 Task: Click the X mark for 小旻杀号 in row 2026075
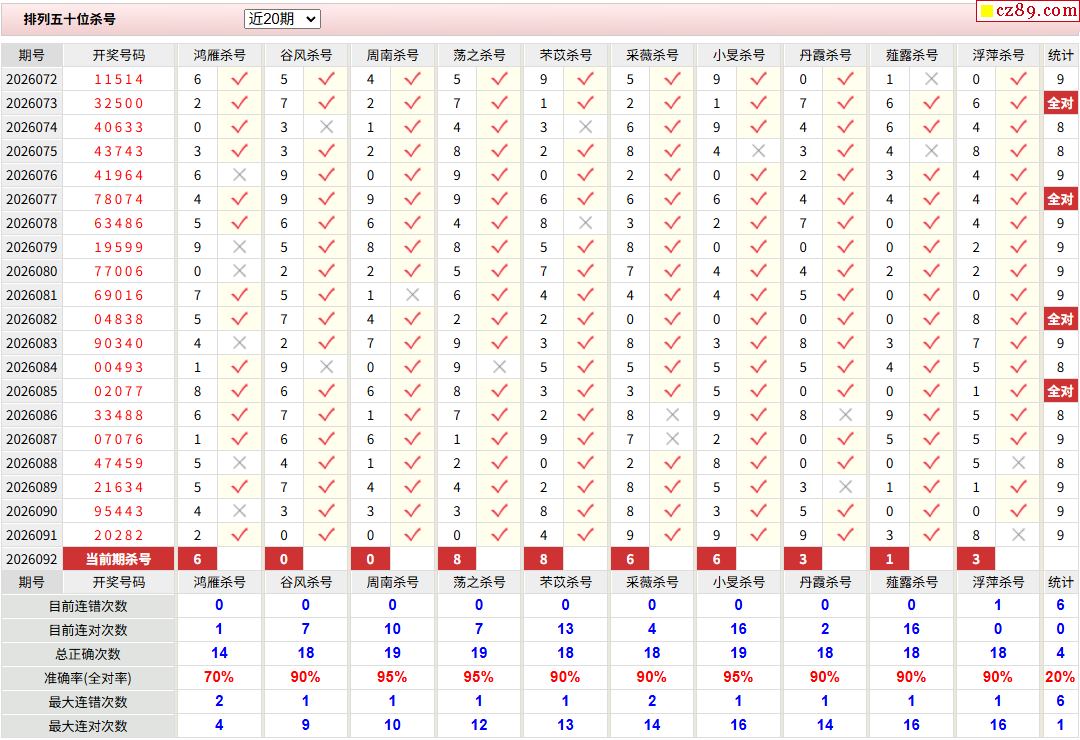pyautogui.click(x=758, y=151)
